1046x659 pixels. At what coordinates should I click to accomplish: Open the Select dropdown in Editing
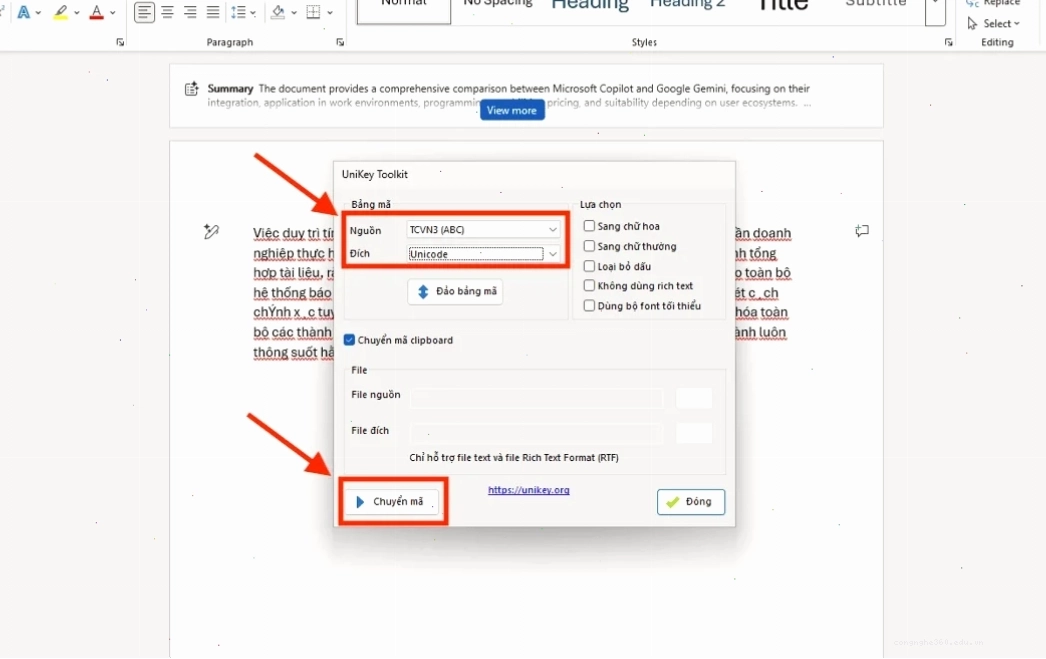pos(994,23)
